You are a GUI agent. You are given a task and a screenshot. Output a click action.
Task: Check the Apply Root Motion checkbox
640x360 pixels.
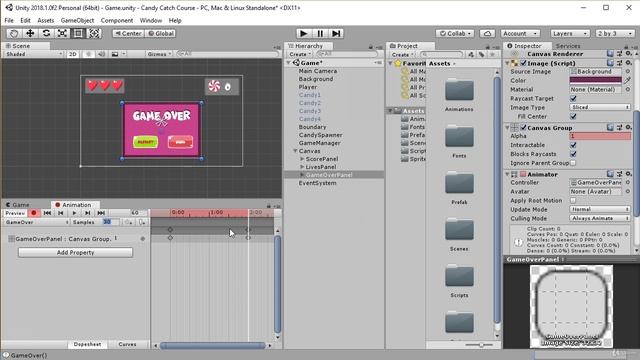[x=573, y=200]
